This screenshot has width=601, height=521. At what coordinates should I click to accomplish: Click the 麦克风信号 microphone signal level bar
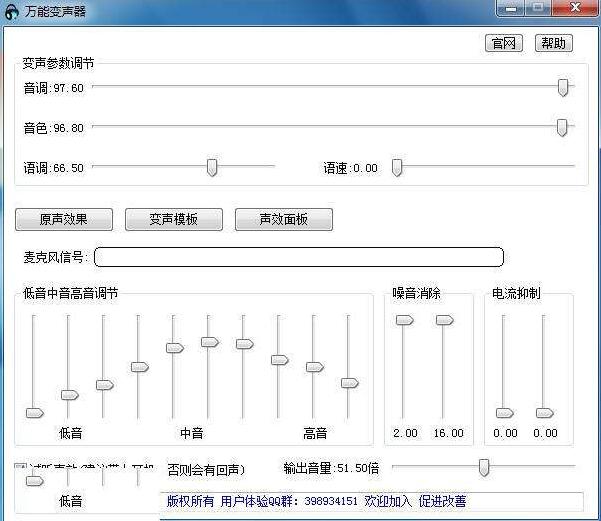299,257
